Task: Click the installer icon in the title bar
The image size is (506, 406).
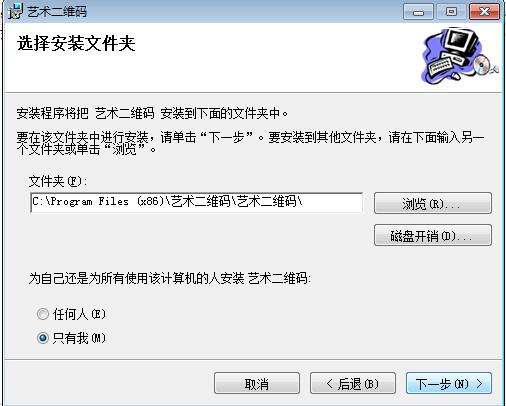Action: coord(16,11)
